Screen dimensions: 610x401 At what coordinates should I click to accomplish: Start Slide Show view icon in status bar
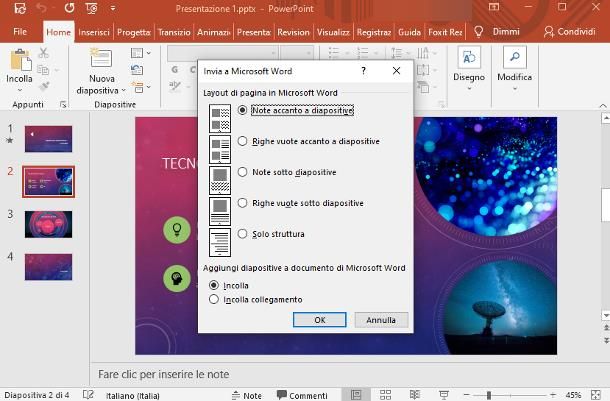tap(443, 395)
